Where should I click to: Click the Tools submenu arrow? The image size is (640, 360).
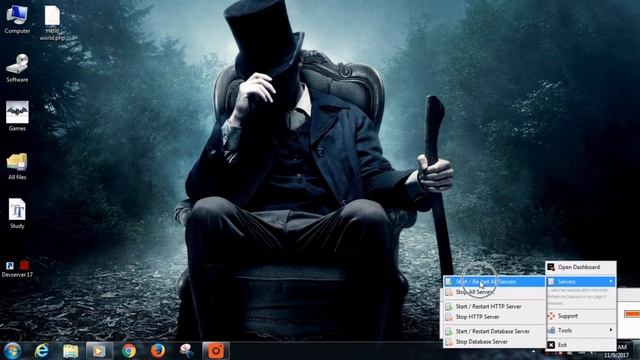[x=611, y=330]
